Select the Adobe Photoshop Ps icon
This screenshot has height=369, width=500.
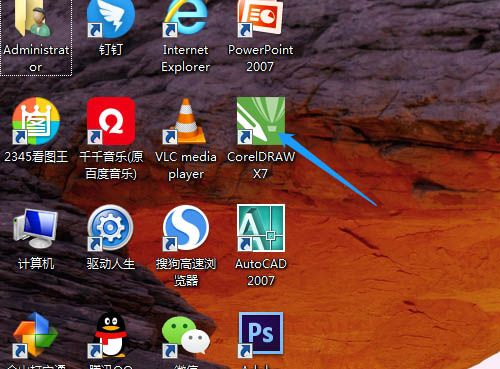point(261,335)
